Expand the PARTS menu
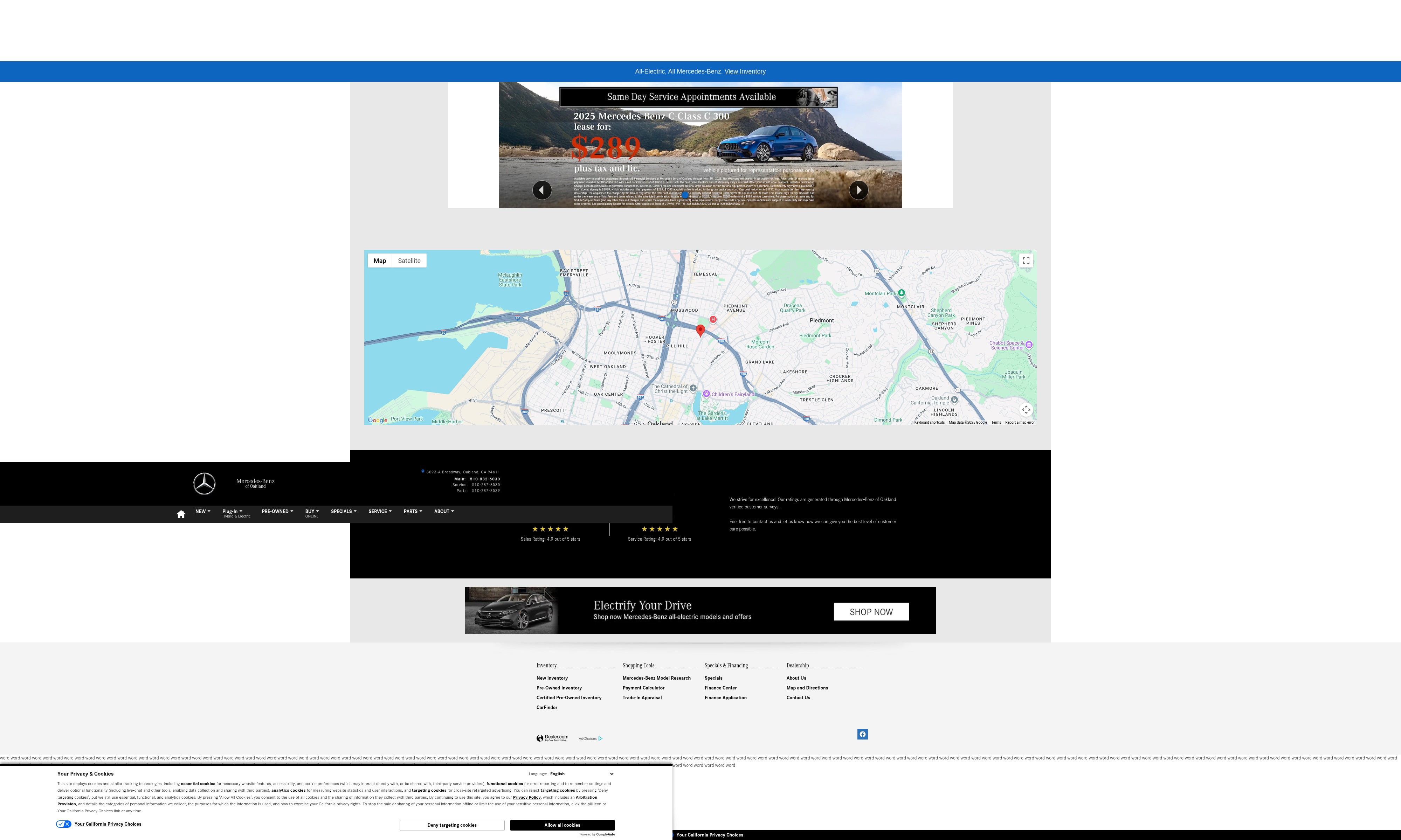 tap(413, 511)
